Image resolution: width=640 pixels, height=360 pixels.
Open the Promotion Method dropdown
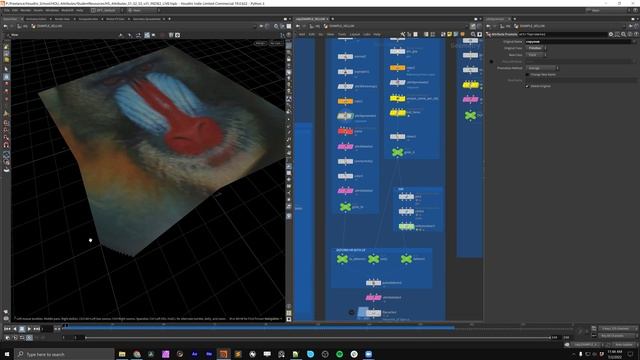(542, 68)
